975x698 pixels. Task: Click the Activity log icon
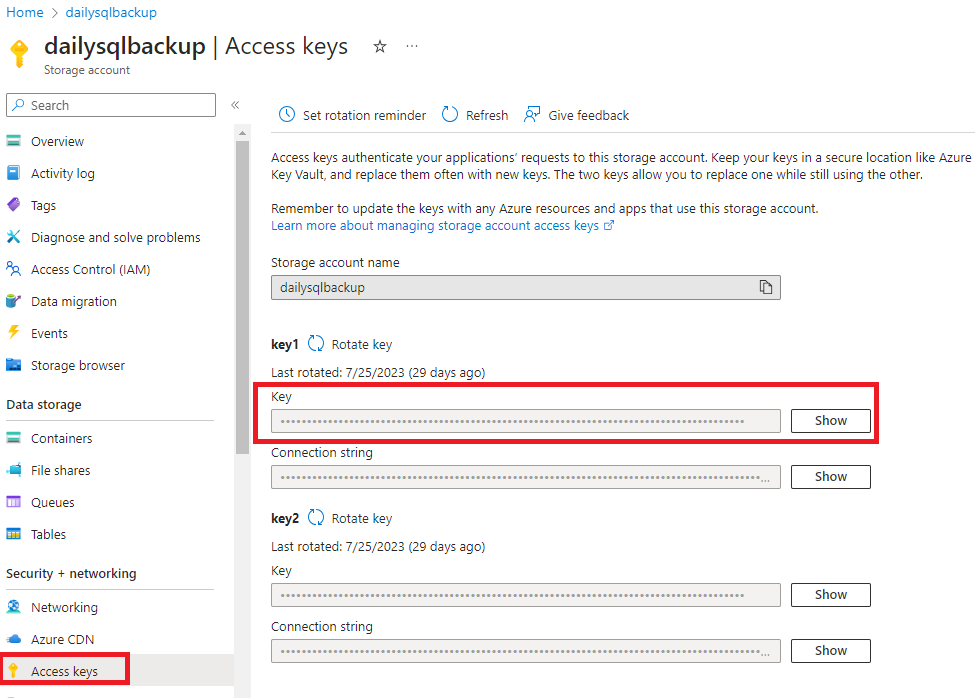click(14, 173)
